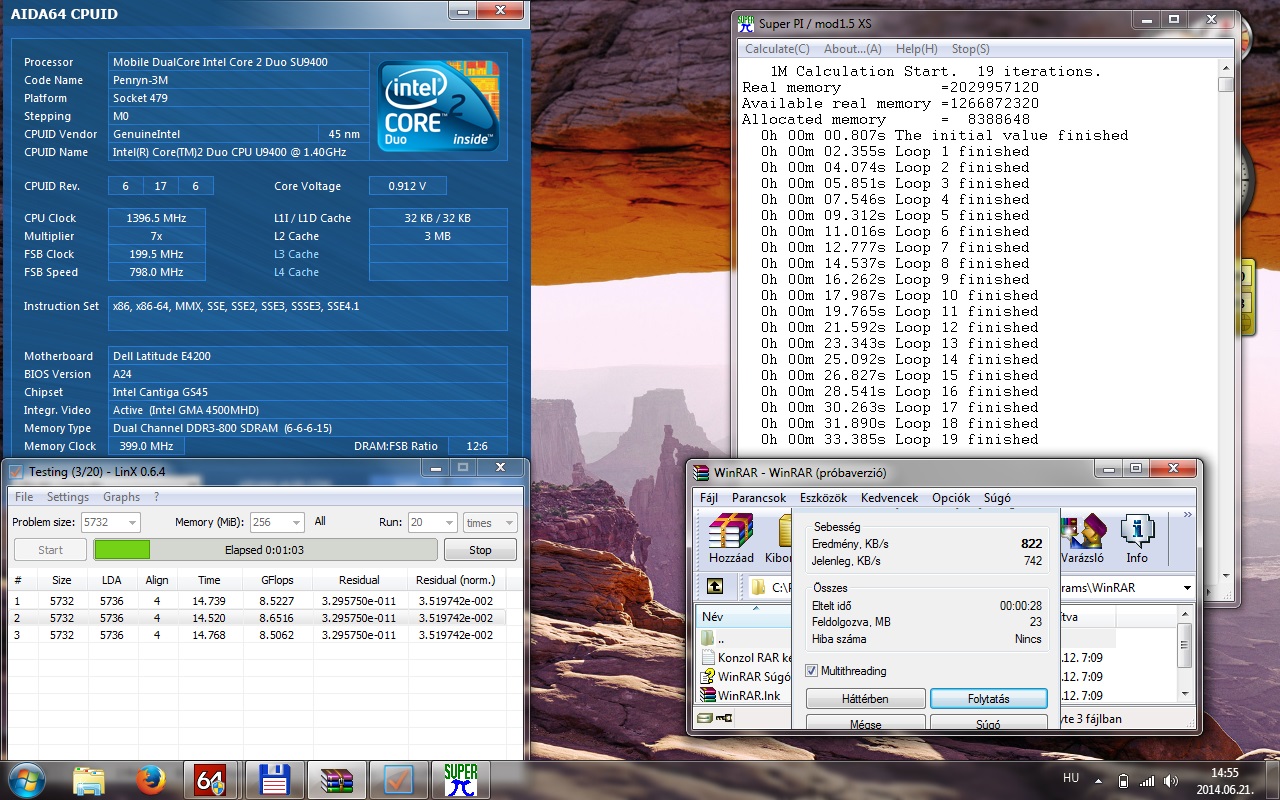1280x800 pixels.
Task: Click the Folytatás button in WinRAR benchmark
Action: [988, 699]
